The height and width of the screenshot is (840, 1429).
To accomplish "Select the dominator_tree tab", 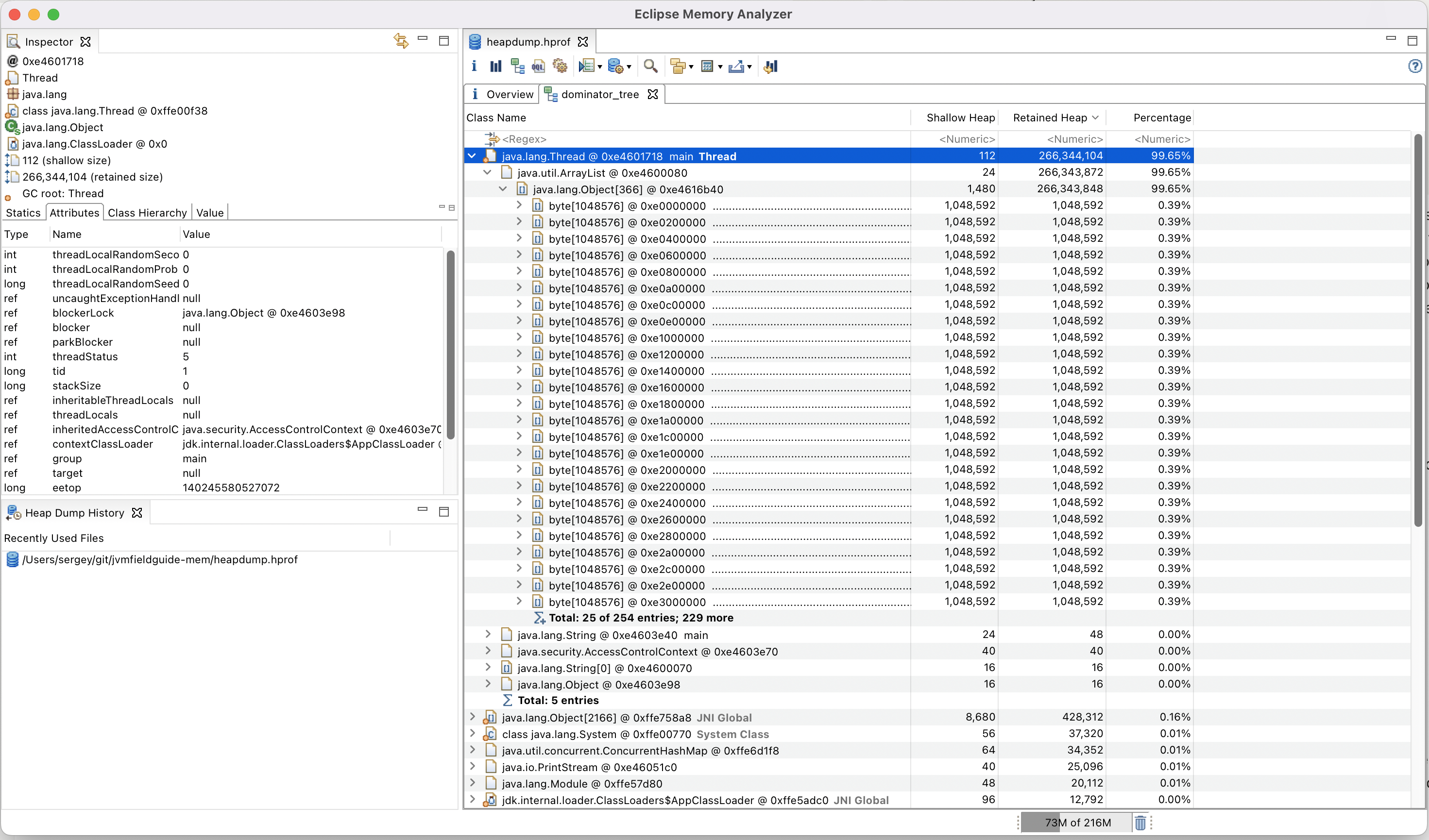I will 599,94.
